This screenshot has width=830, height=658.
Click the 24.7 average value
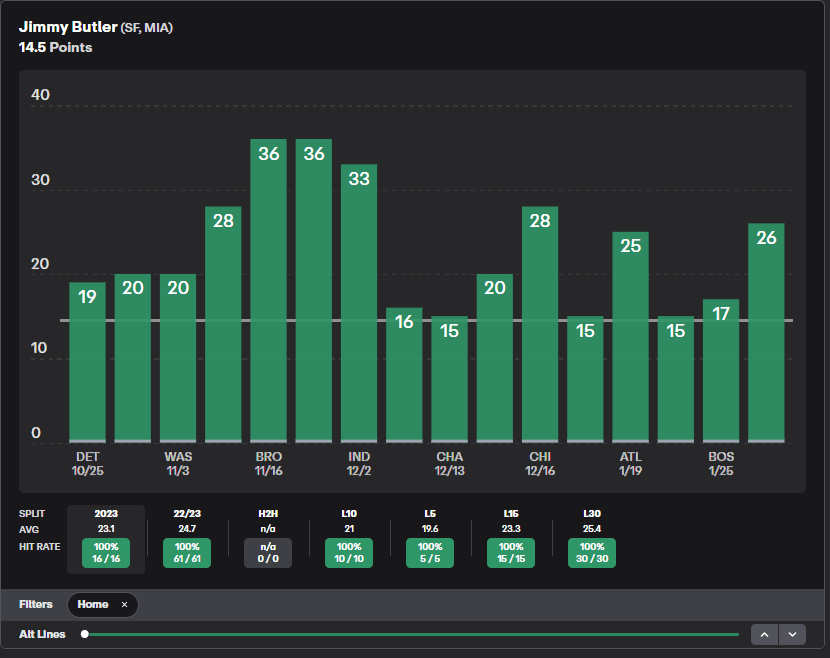[x=187, y=529]
